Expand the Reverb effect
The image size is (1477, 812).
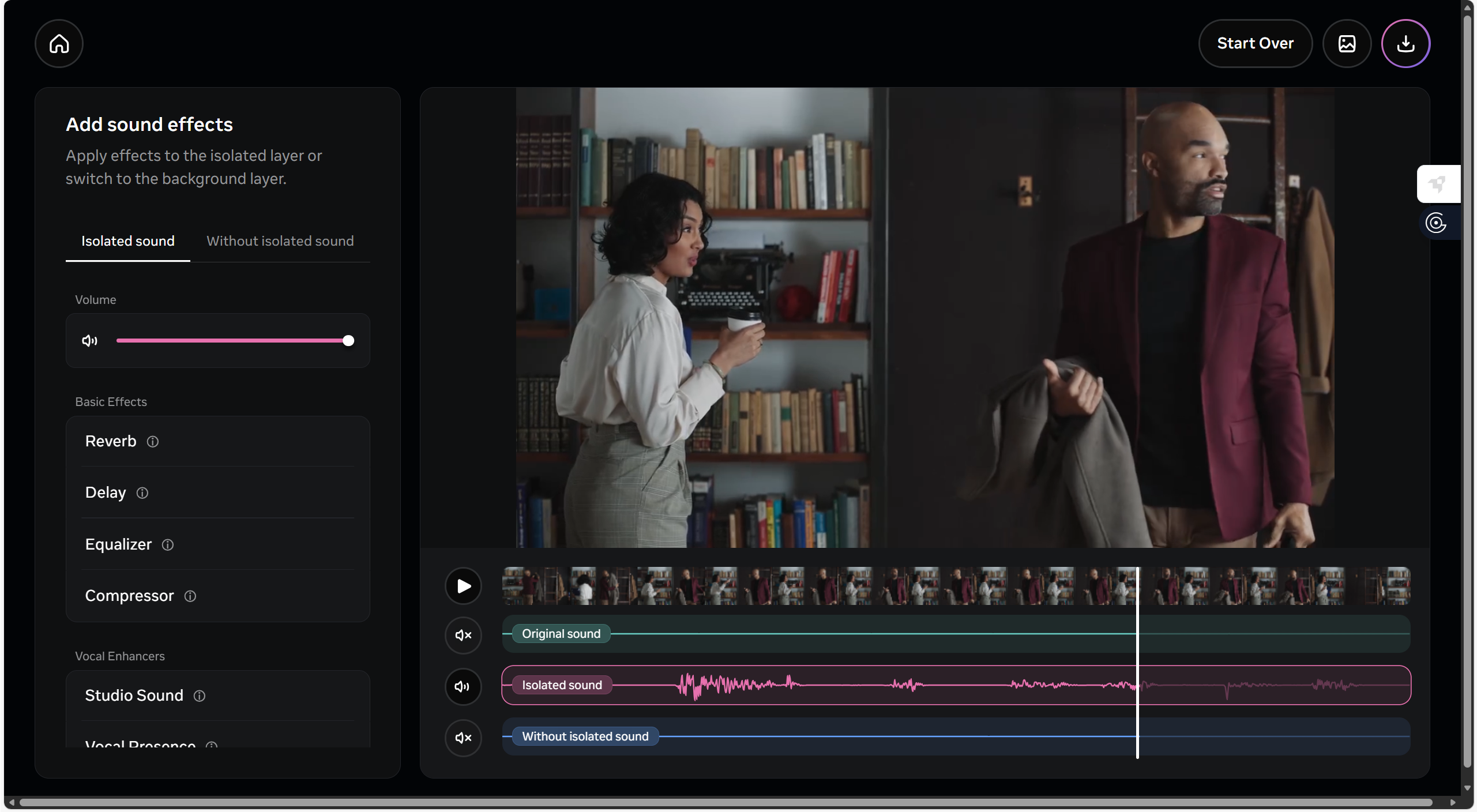pos(111,442)
